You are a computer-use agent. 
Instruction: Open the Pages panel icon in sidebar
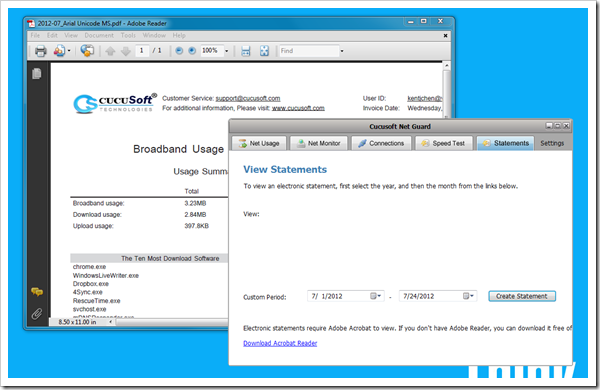click(x=37, y=73)
